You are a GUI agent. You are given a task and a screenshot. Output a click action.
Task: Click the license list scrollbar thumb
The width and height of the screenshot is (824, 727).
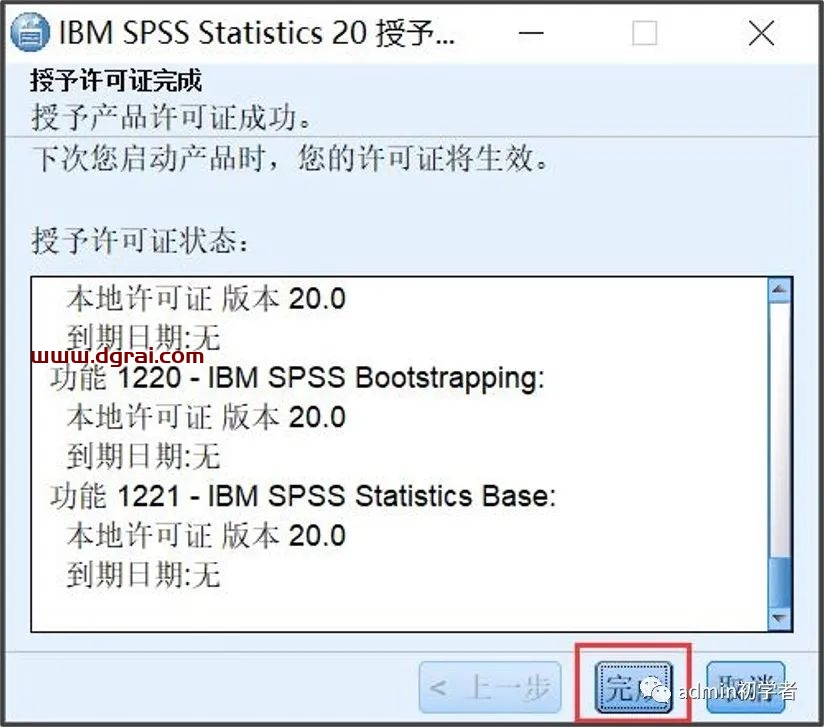pyautogui.click(x=780, y=581)
